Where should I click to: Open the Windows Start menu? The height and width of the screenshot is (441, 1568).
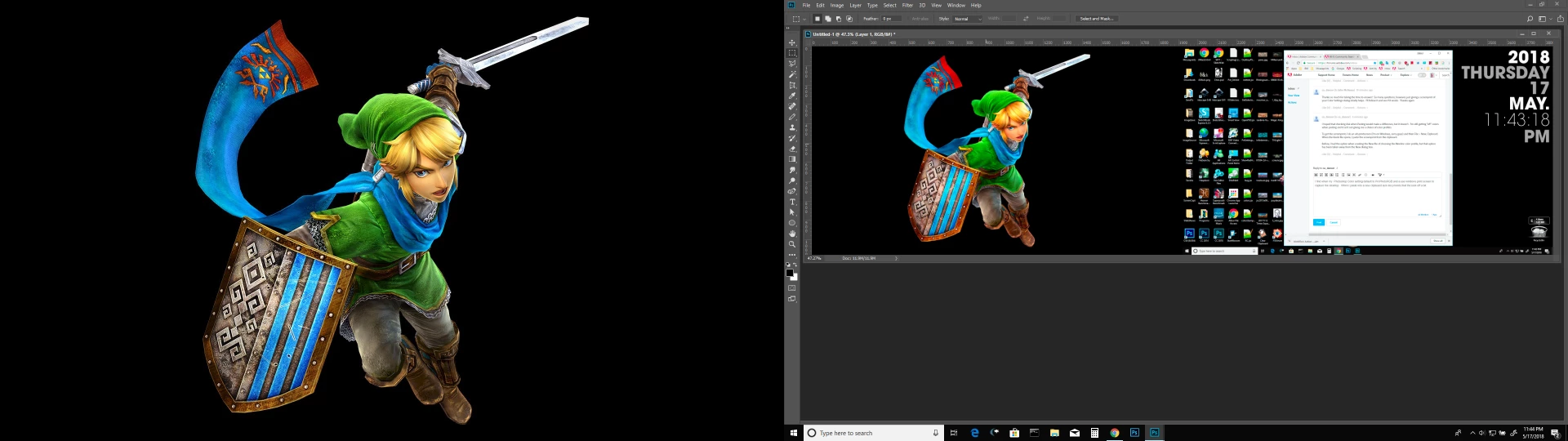(x=794, y=433)
